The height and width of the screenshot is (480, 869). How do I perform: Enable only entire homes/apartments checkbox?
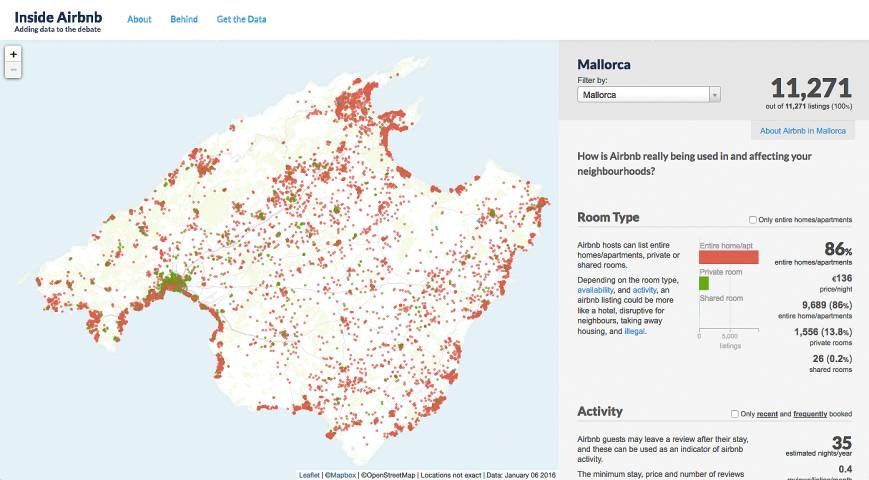753,220
